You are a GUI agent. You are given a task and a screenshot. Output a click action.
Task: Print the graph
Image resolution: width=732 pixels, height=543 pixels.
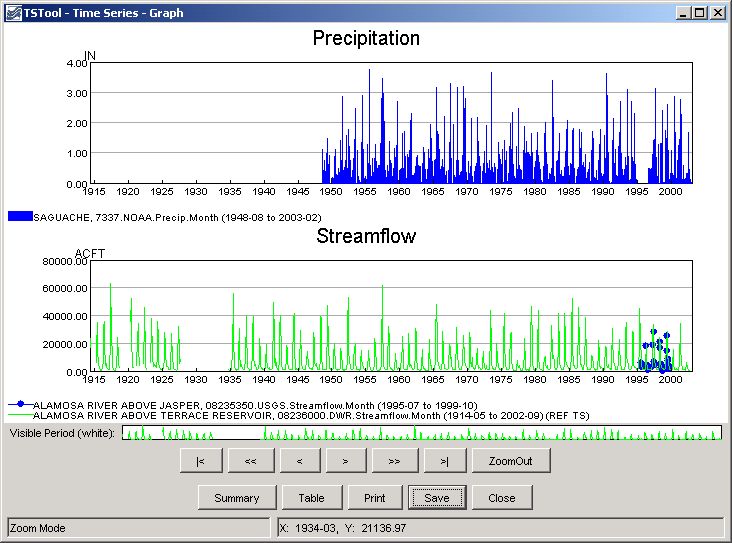(374, 498)
